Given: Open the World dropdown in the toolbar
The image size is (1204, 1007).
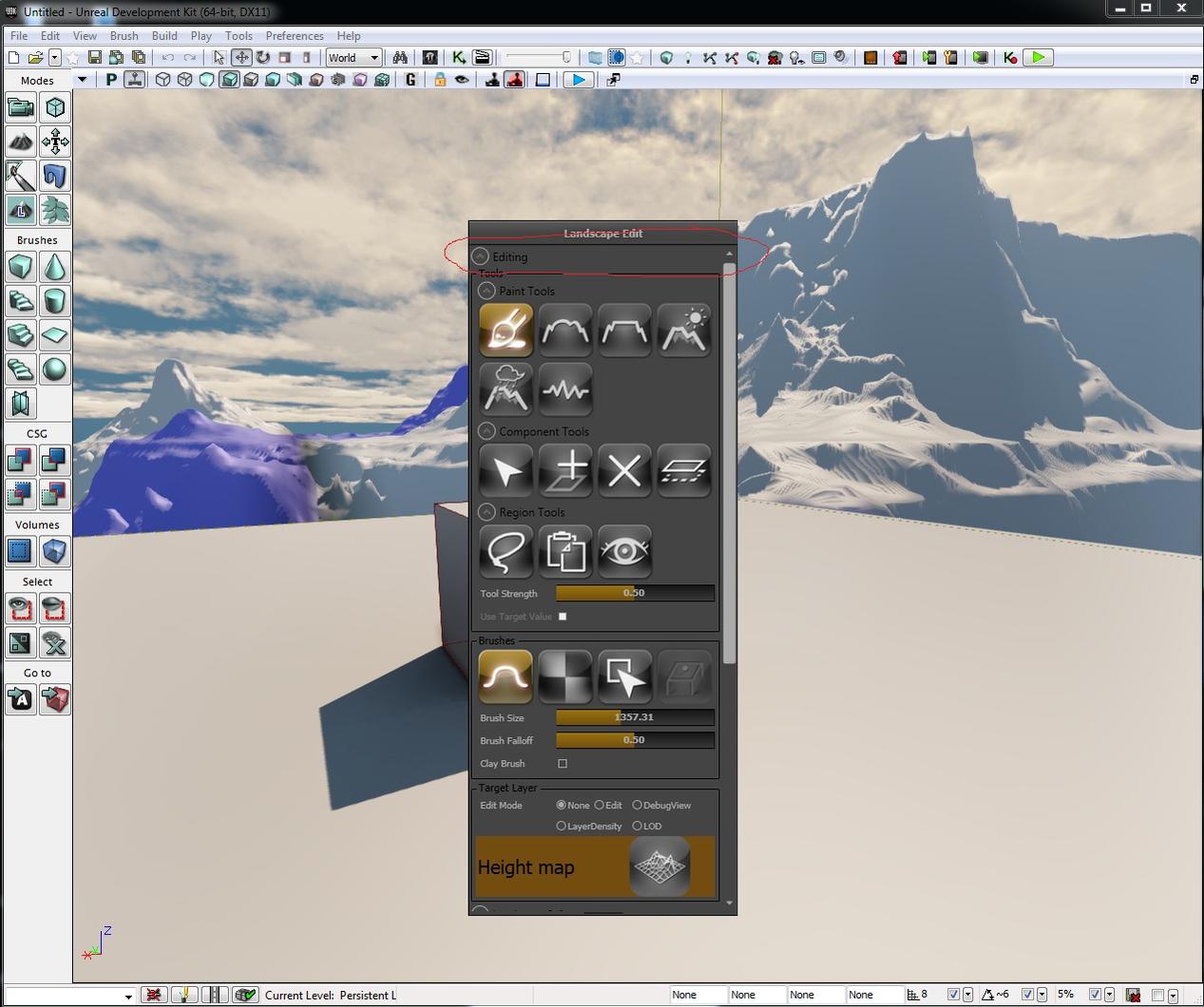Looking at the screenshot, I should [x=353, y=57].
